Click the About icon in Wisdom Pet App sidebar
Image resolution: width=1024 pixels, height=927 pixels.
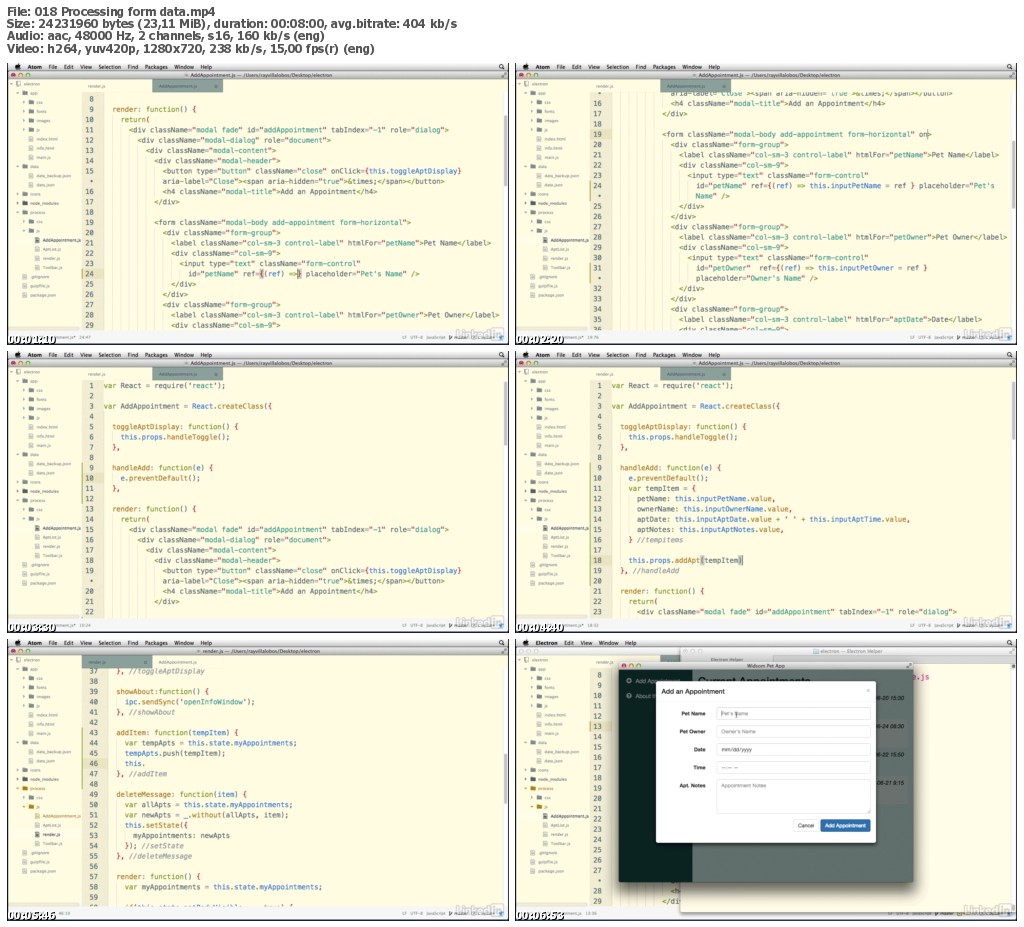629,695
